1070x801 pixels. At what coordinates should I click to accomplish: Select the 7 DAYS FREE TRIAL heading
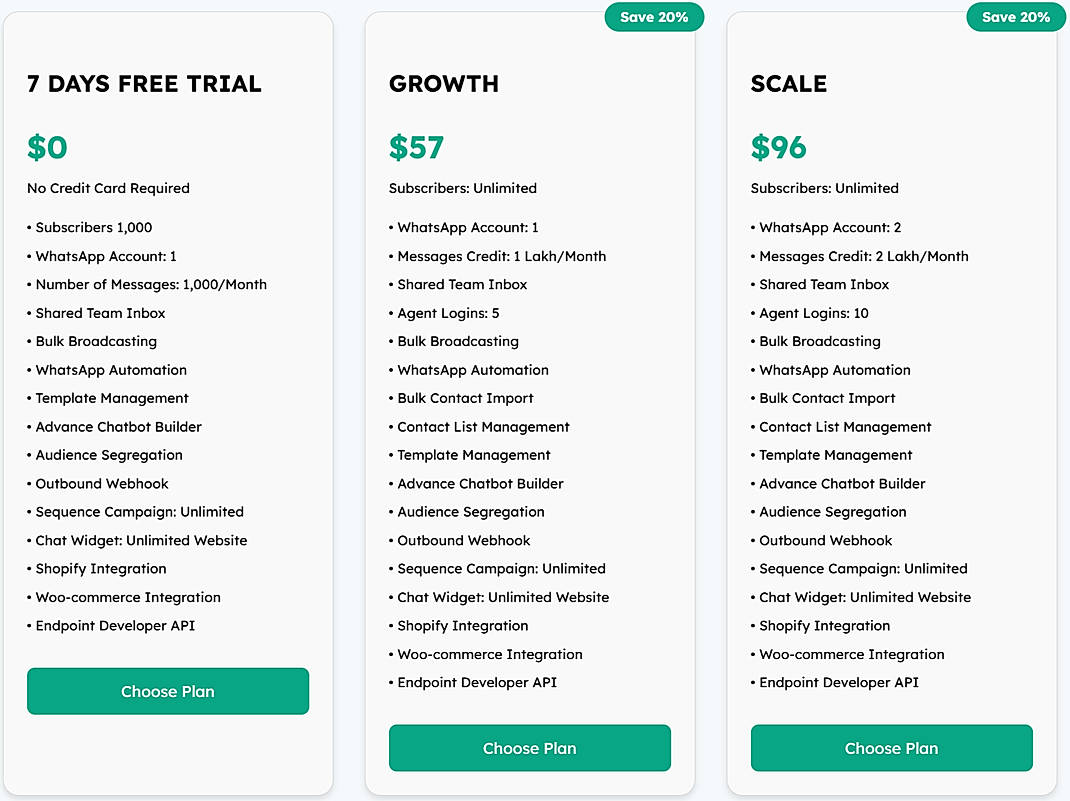click(x=144, y=84)
